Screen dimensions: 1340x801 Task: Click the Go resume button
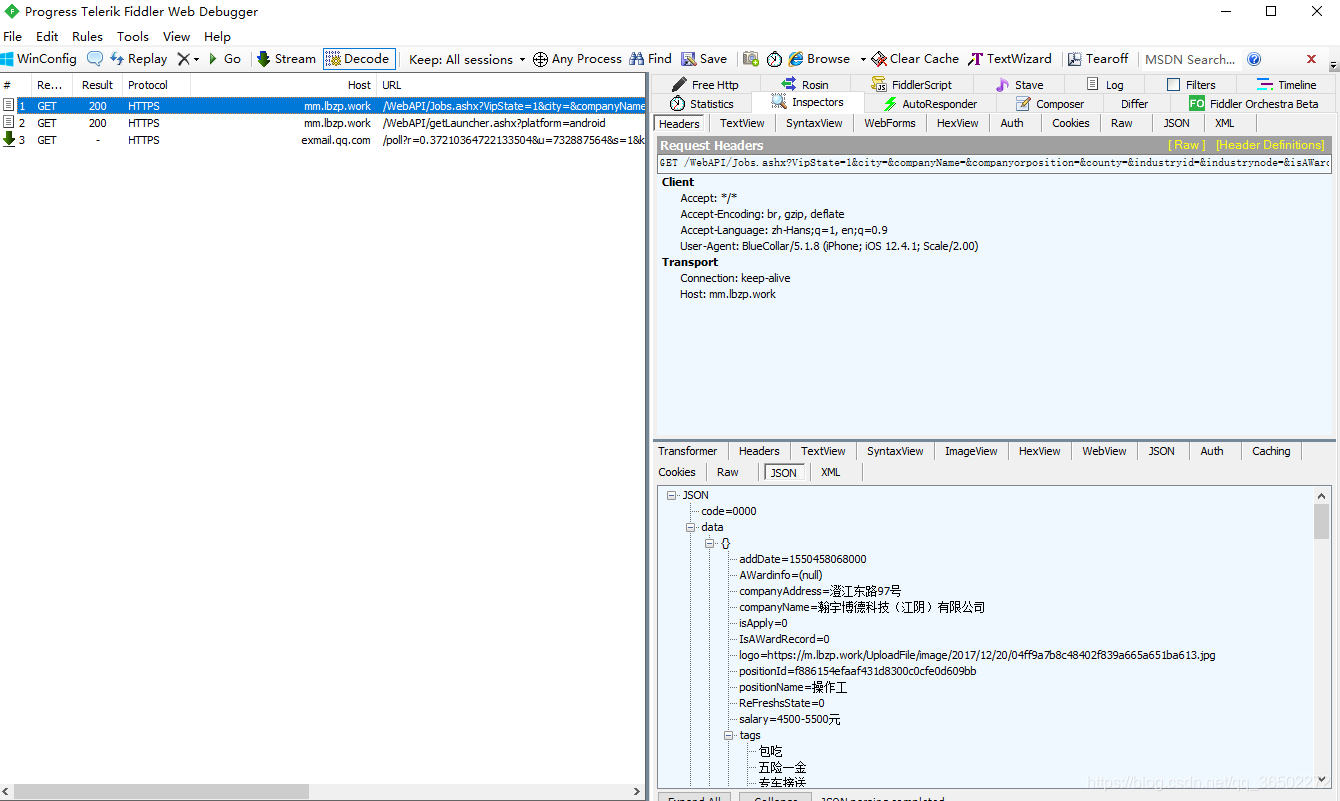click(x=225, y=59)
